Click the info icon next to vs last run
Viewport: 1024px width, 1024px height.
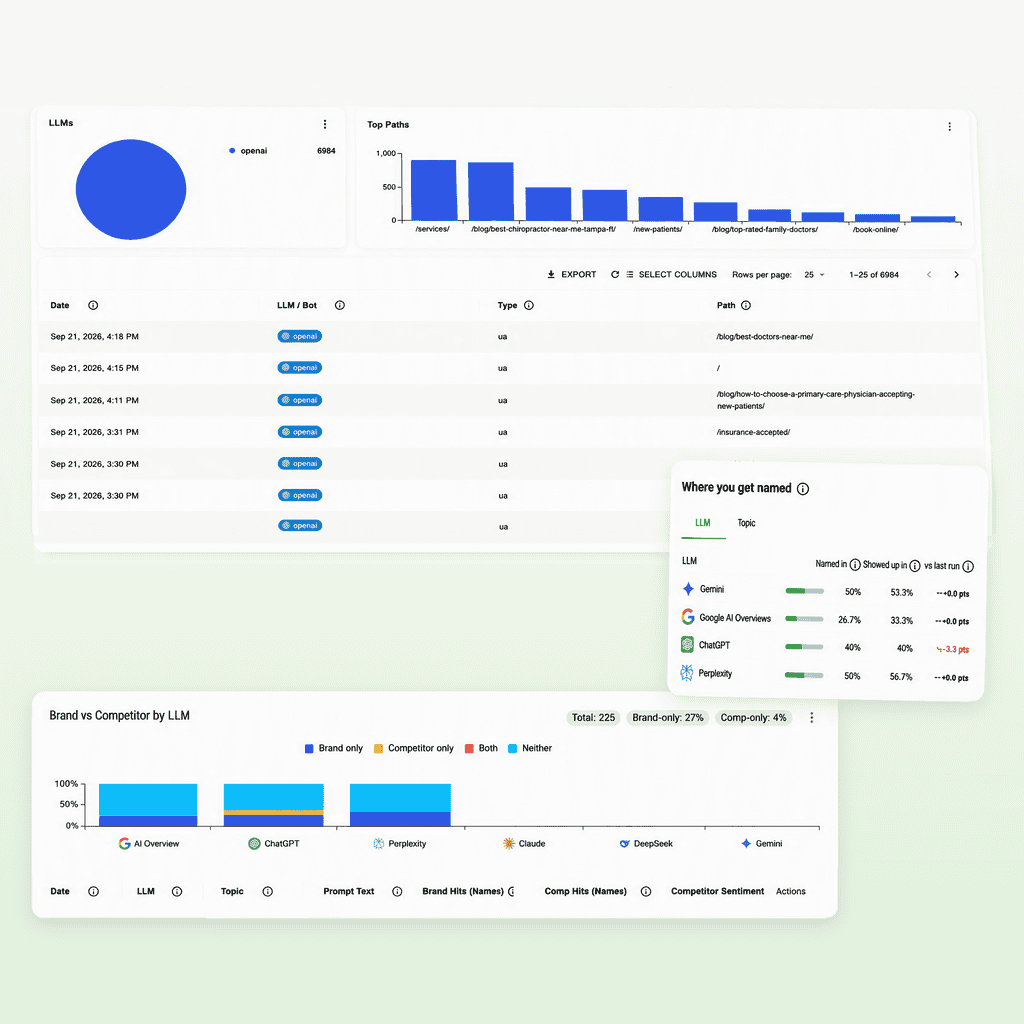(x=968, y=566)
